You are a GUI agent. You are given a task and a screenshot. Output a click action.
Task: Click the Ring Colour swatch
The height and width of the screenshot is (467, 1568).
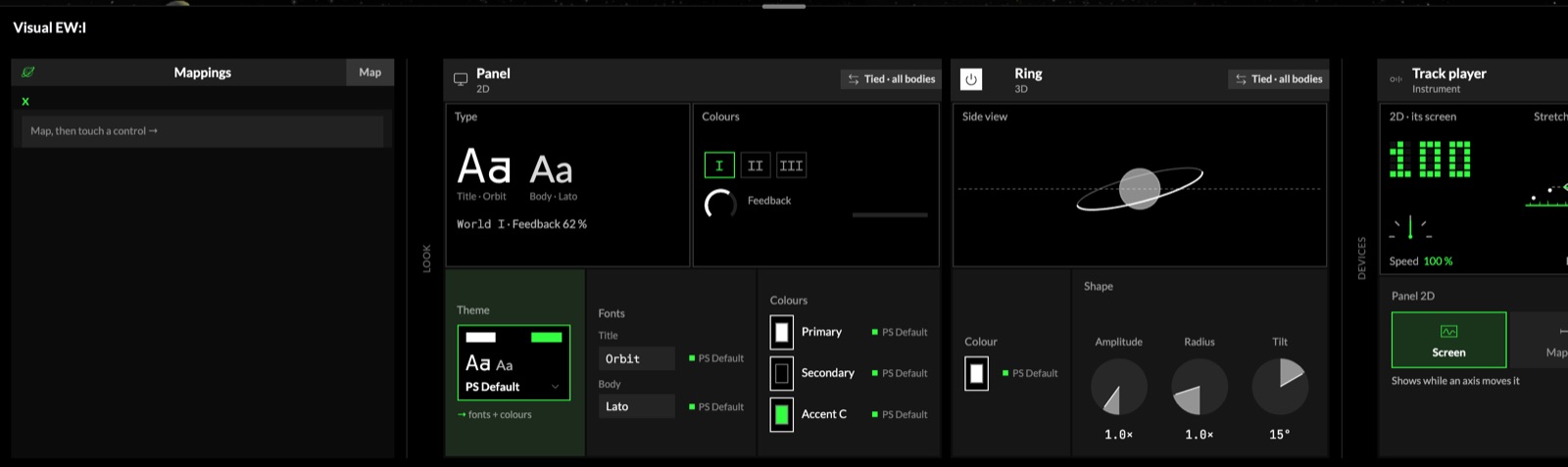977,373
